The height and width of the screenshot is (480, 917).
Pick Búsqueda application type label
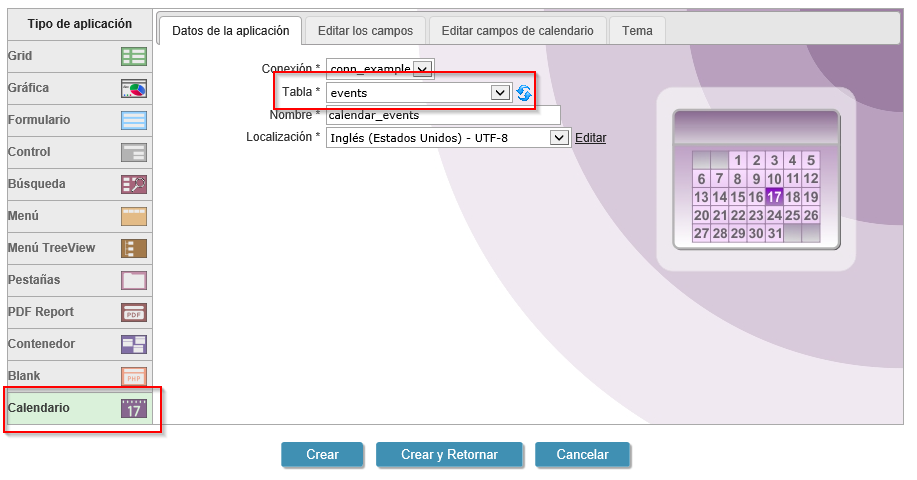(x=36, y=184)
